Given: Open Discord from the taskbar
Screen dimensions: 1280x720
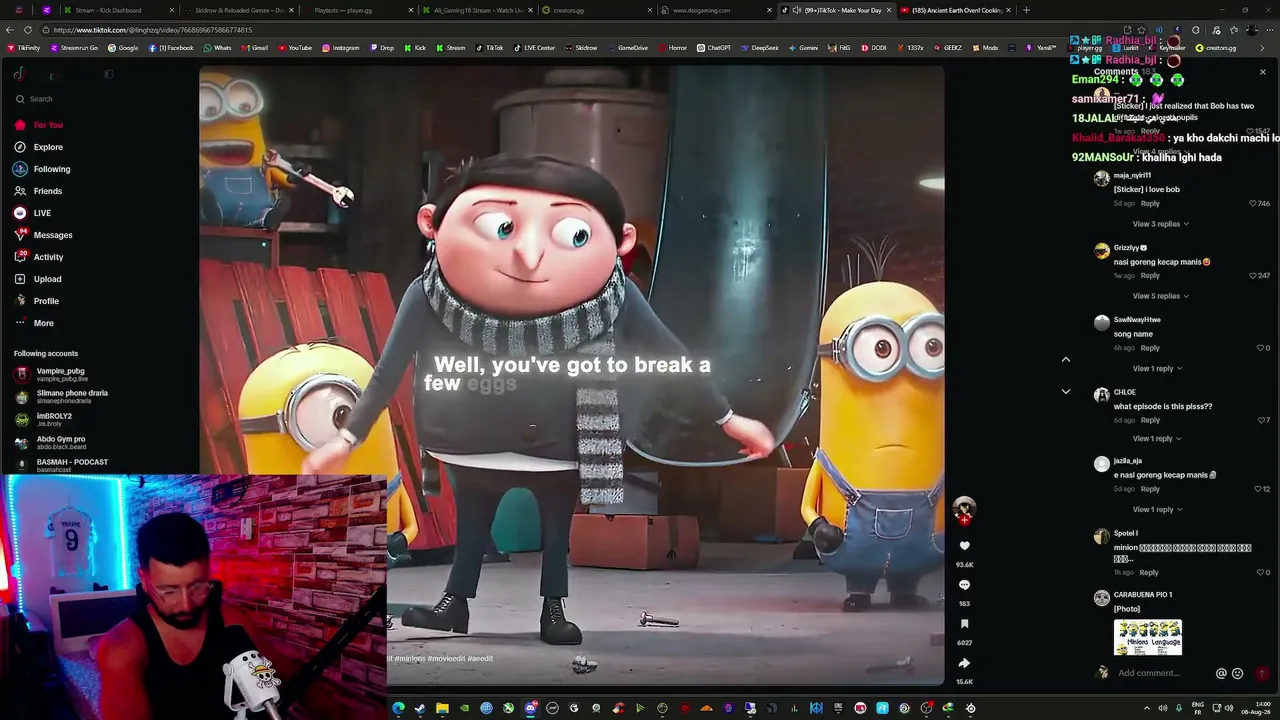Looking at the screenshot, I should click(530, 709).
